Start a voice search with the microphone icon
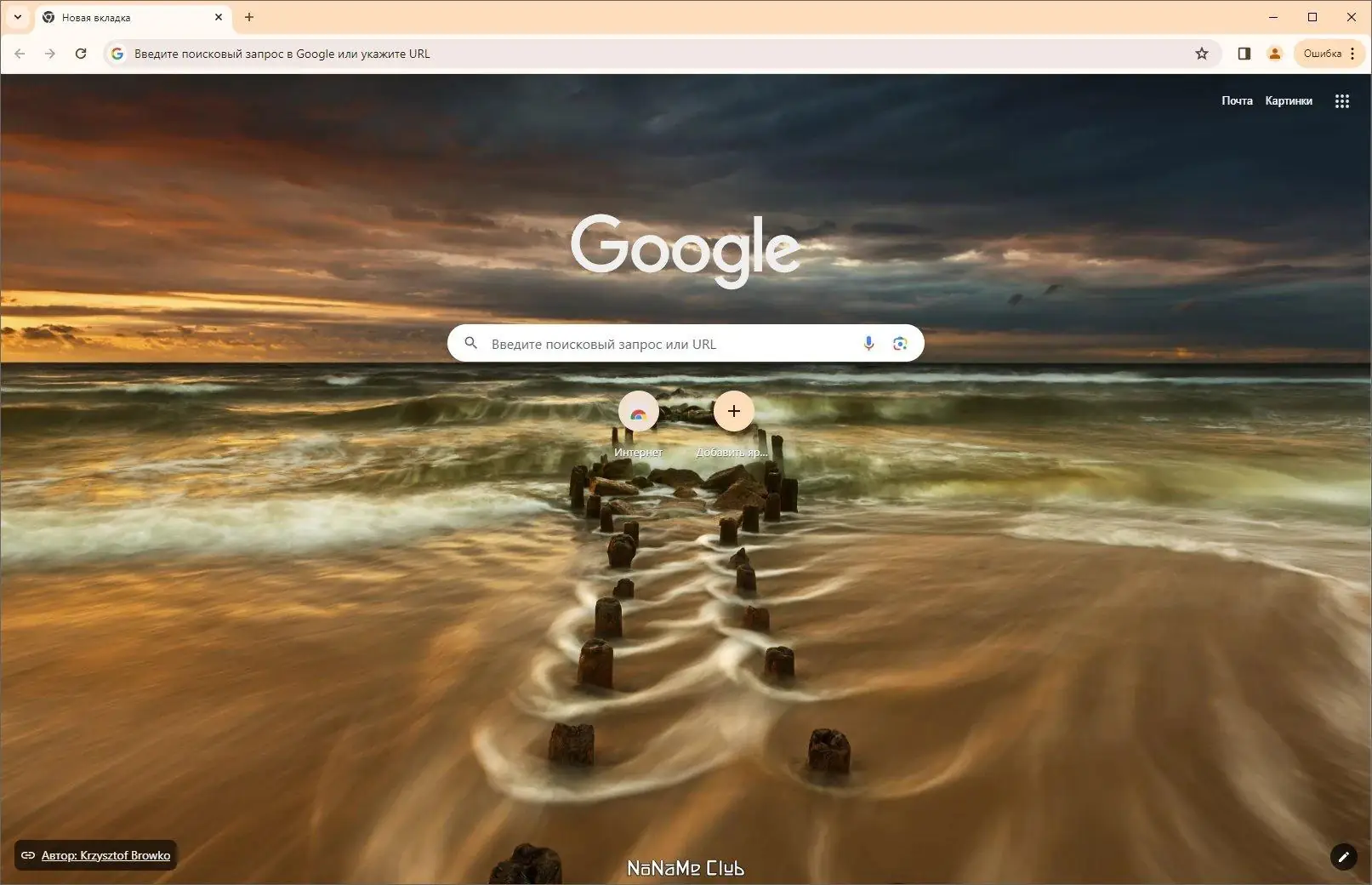Screen dimensions: 1372x885 [868, 343]
